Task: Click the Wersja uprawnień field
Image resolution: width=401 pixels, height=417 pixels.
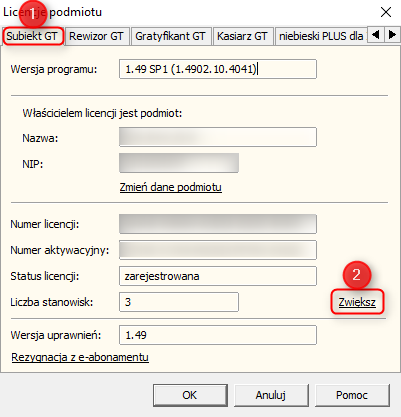Action: pyautogui.click(x=218, y=335)
